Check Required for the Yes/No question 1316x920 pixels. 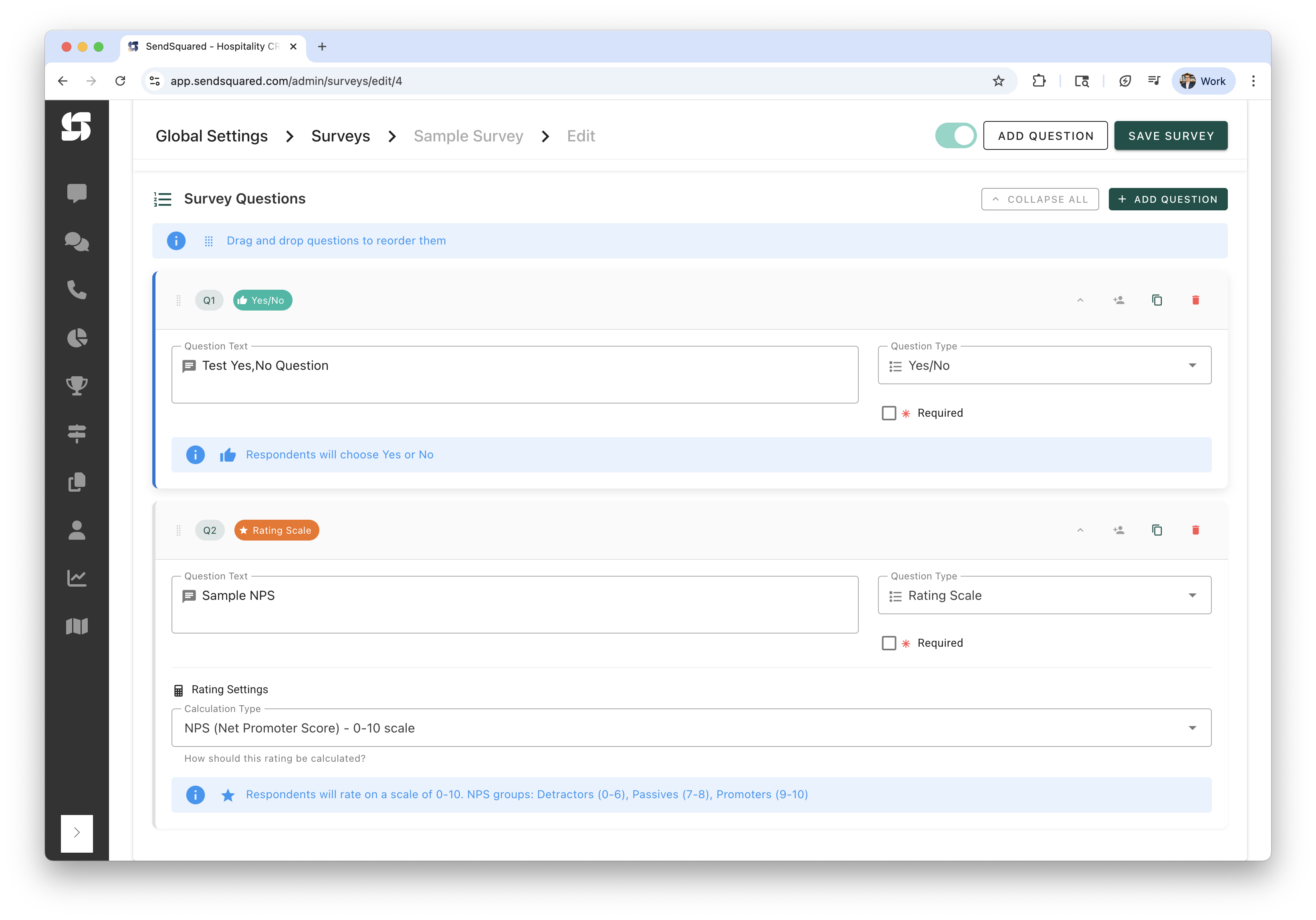point(888,413)
